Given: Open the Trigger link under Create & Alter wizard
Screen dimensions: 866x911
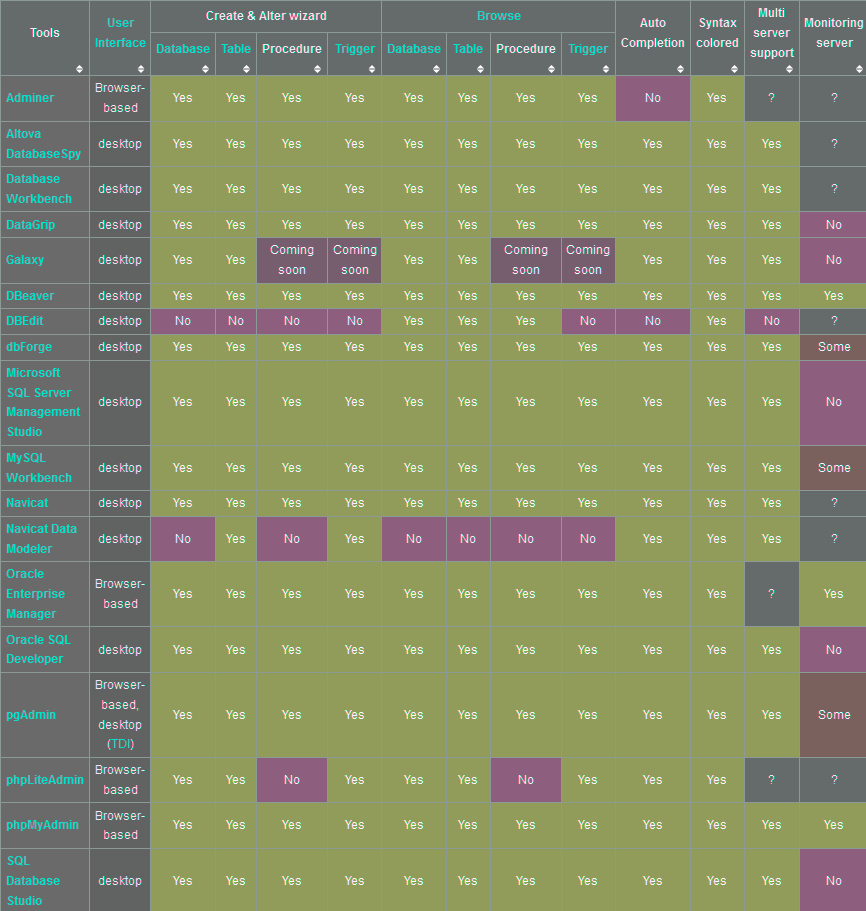Looking at the screenshot, I should coord(355,49).
